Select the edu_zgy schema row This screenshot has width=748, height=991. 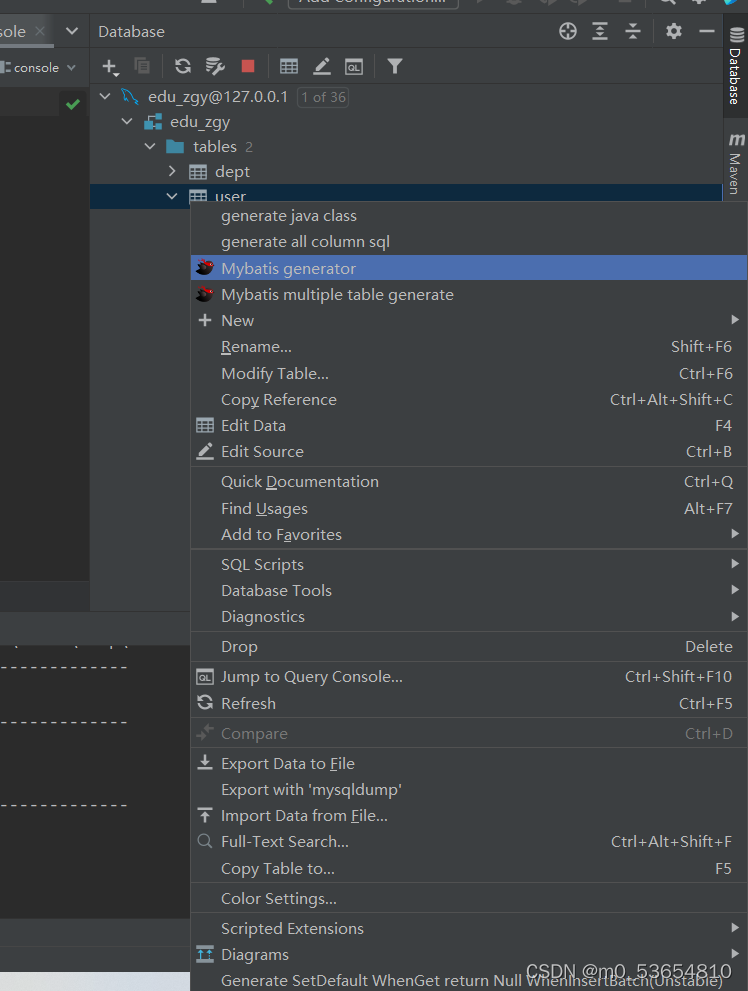(x=406, y=121)
